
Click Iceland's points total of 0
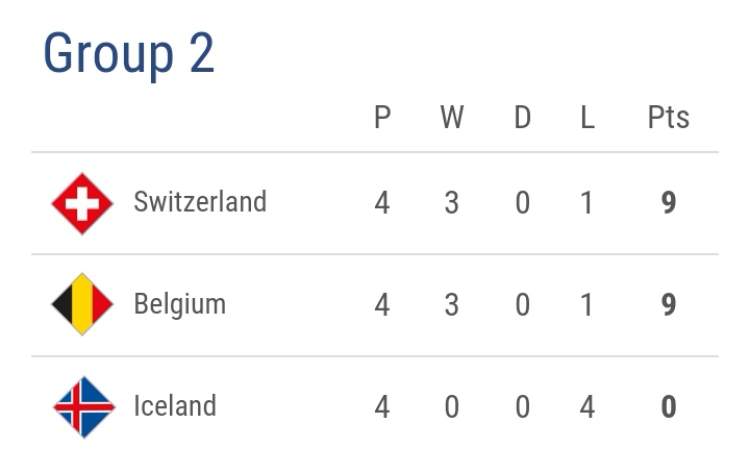pos(668,407)
